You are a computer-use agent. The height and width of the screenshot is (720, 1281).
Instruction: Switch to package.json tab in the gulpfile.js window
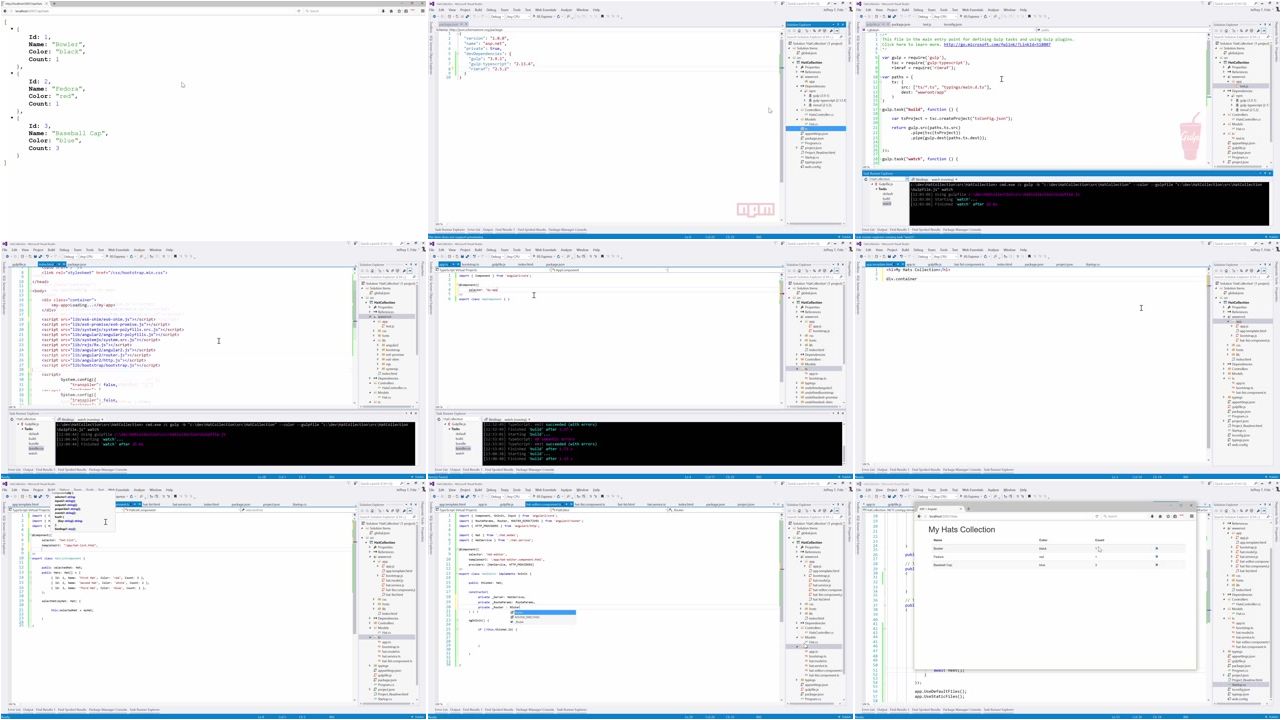tap(901, 24)
